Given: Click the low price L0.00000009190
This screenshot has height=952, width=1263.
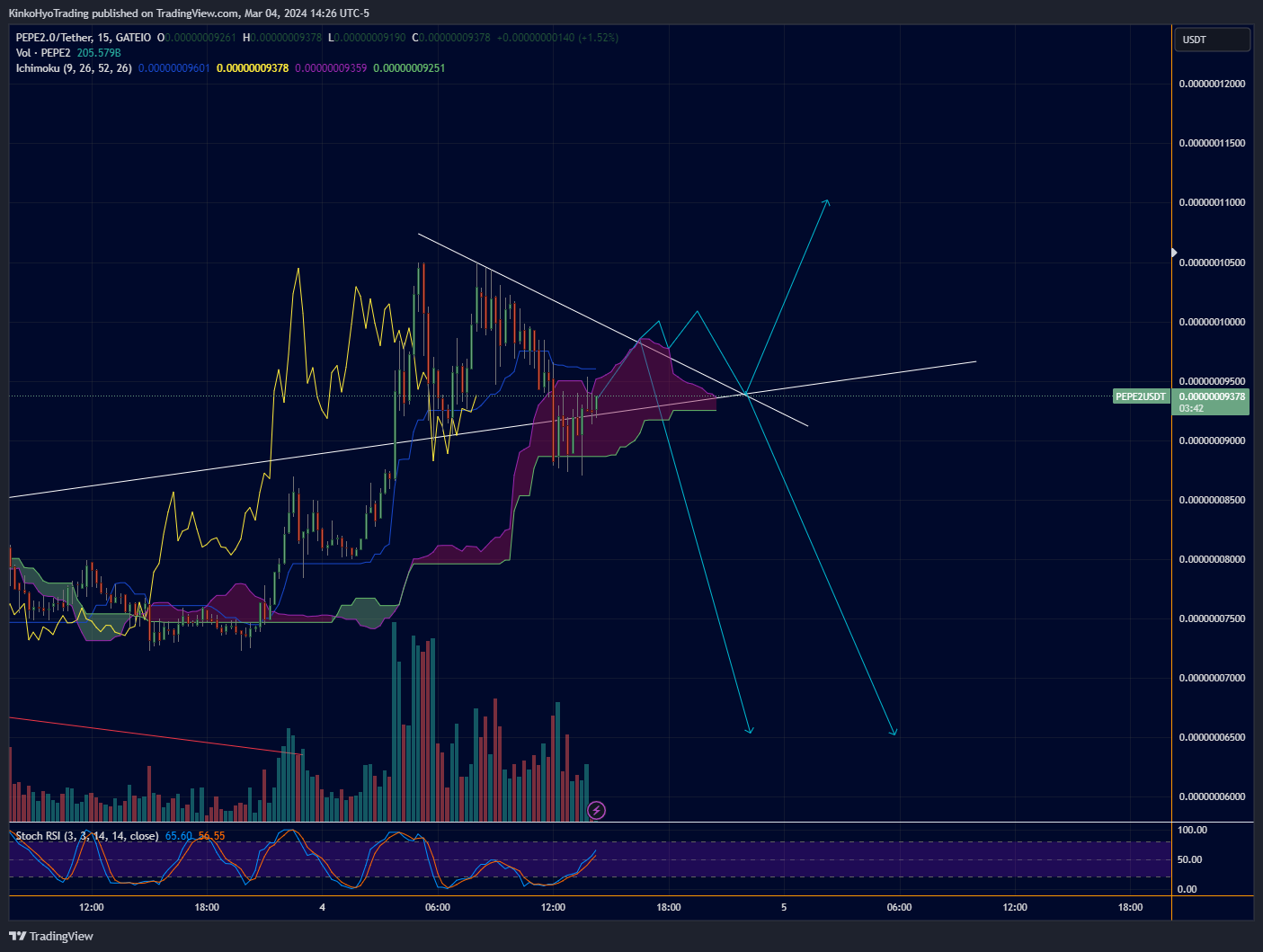Looking at the screenshot, I should pos(367,38).
